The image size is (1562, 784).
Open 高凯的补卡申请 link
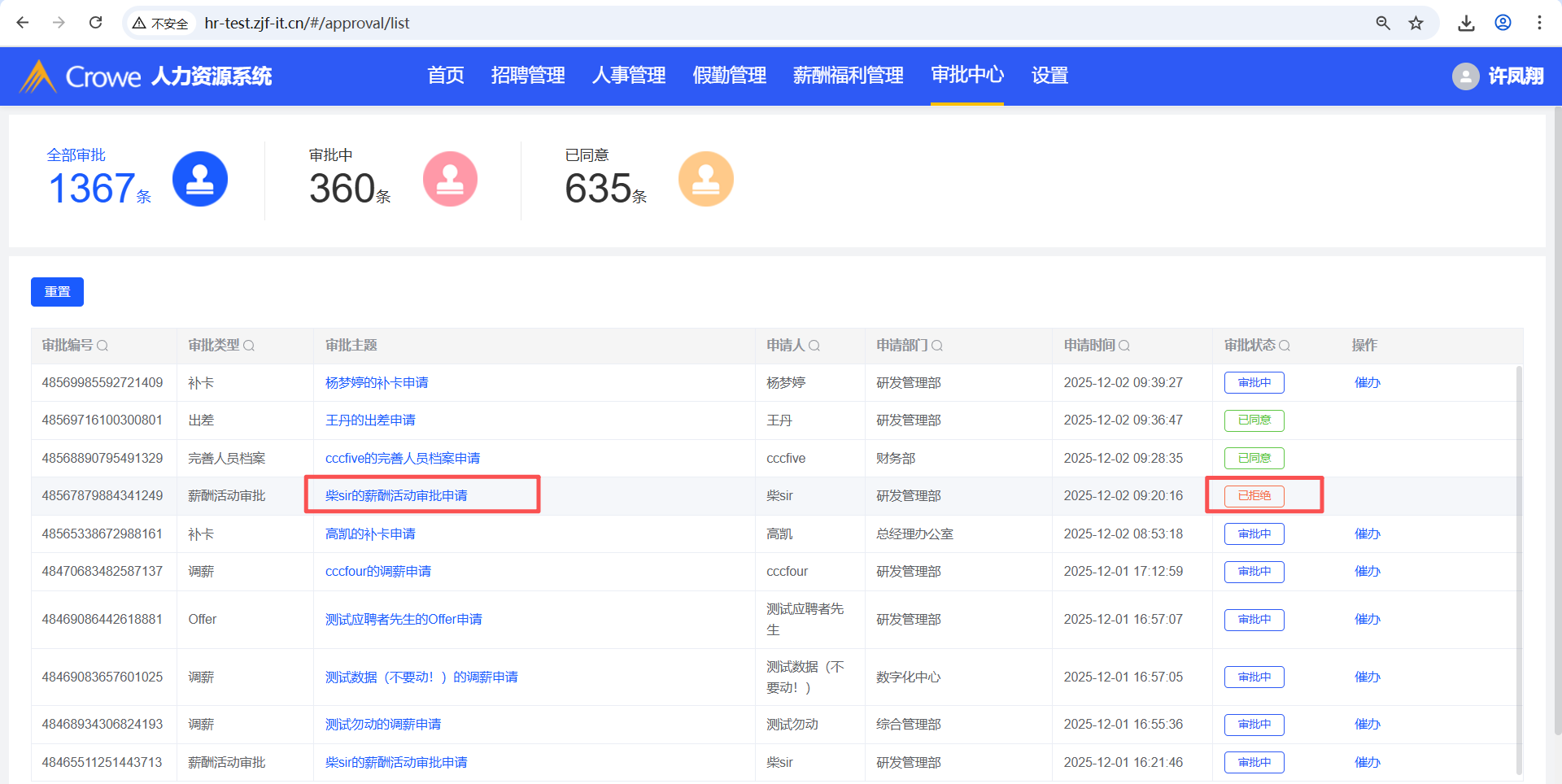click(370, 534)
